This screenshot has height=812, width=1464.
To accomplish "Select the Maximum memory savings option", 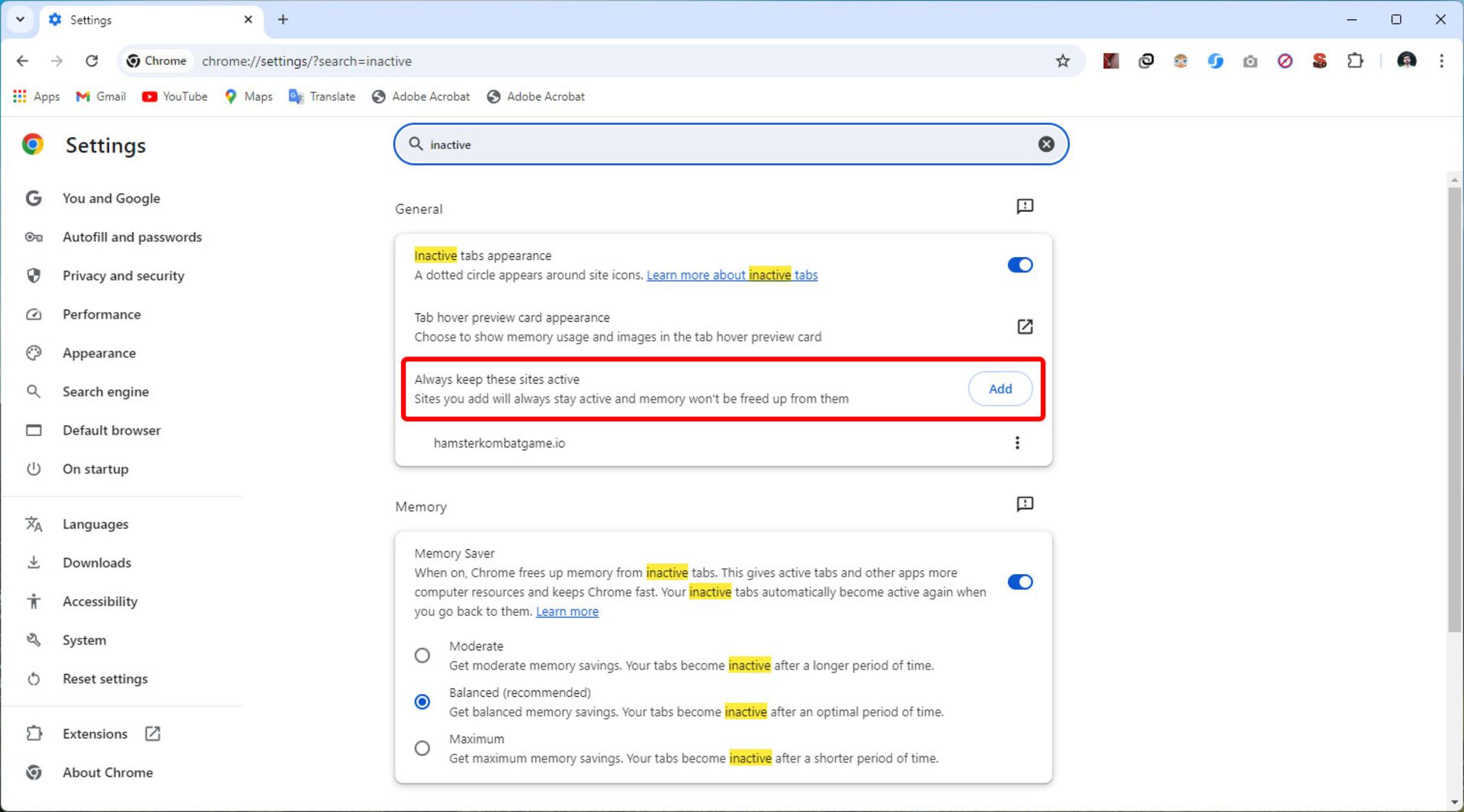I will 422,749.
